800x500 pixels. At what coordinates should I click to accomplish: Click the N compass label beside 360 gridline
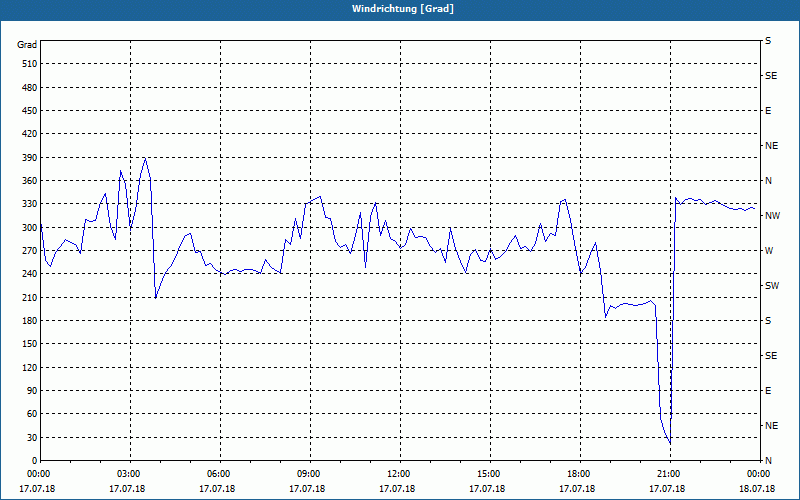click(x=769, y=181)
